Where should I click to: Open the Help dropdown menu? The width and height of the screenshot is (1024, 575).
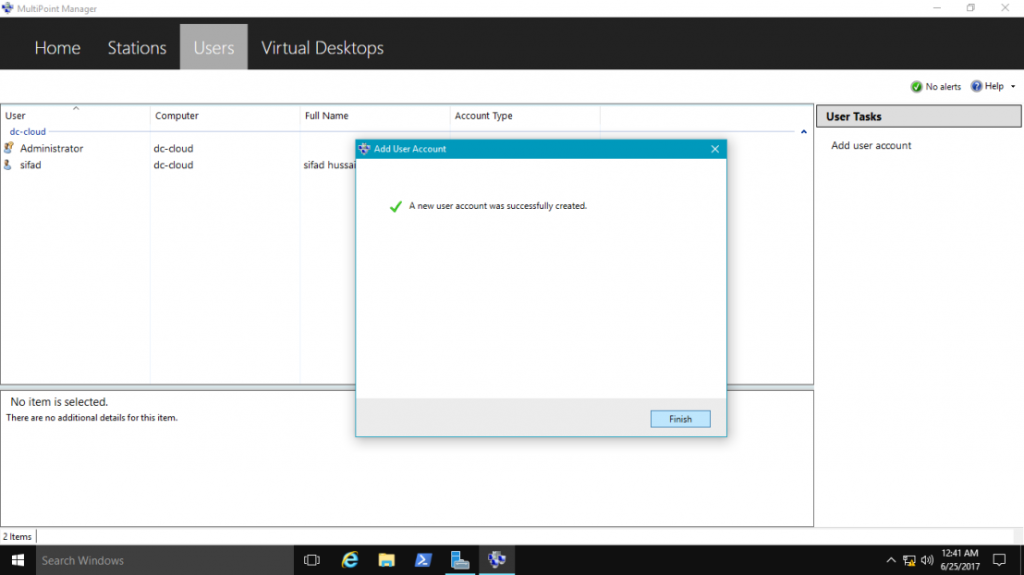(x=993, y=87)
